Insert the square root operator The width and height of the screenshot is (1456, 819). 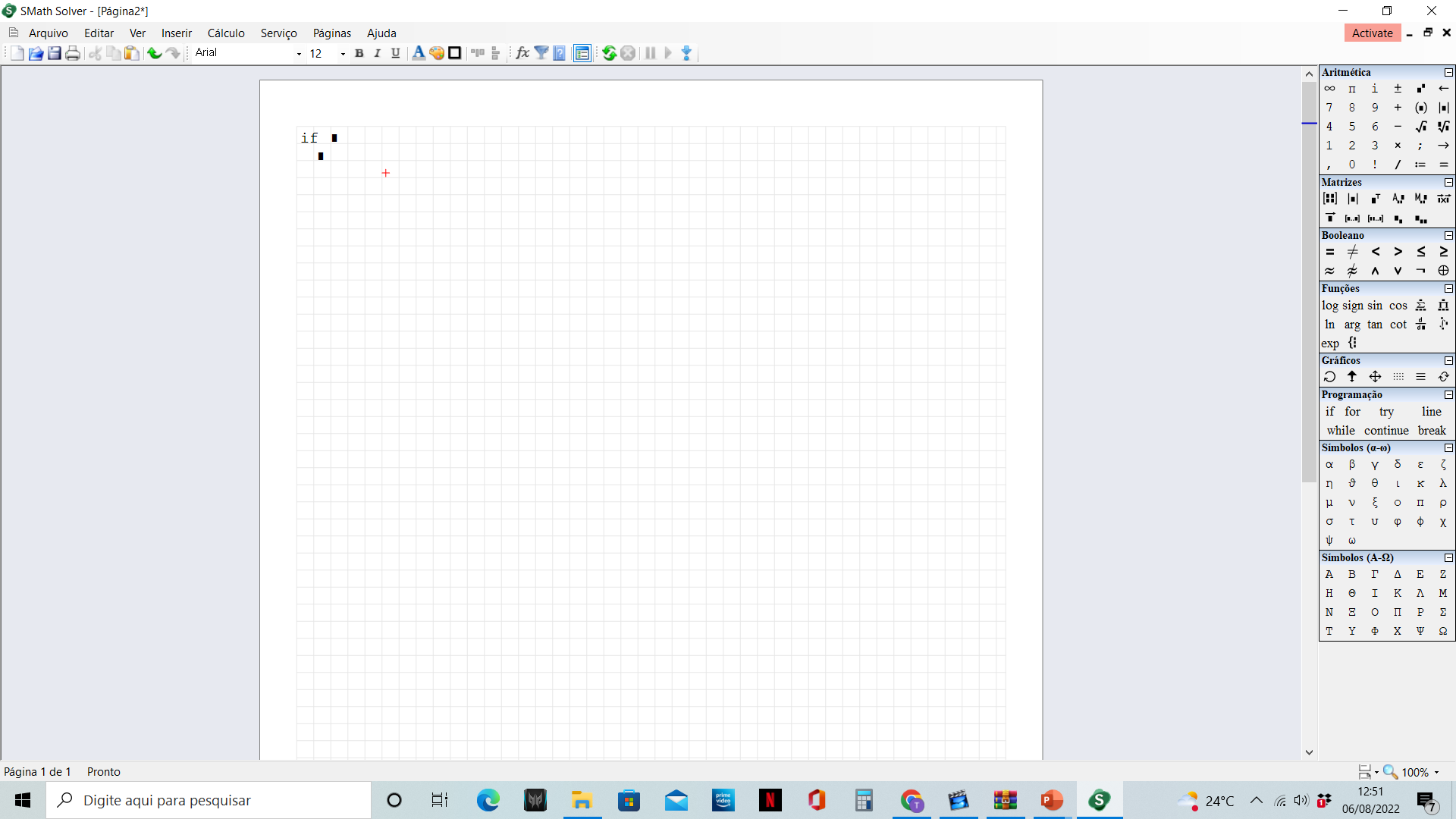(1420, 127)
